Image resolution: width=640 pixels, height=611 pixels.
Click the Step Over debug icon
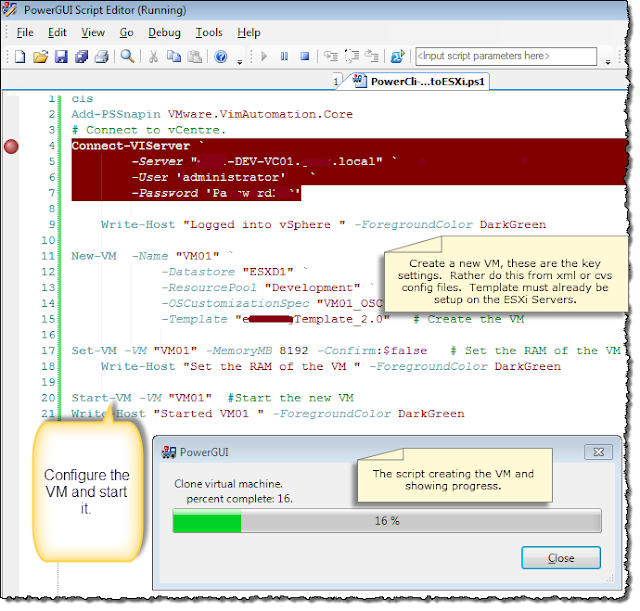point(352,56)
